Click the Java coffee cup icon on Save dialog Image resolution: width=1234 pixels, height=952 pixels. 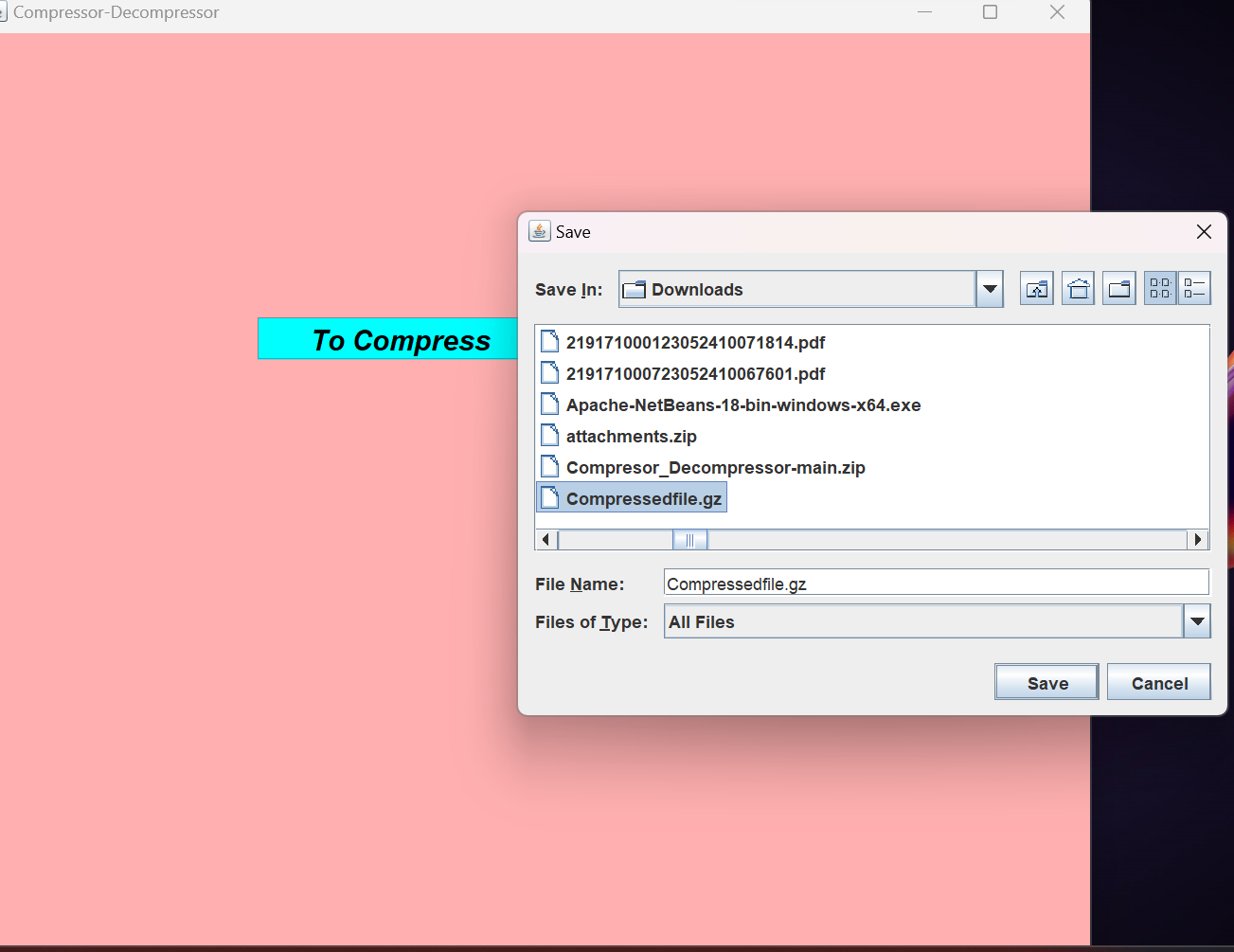pyautogui.click(x=539, y=230)
